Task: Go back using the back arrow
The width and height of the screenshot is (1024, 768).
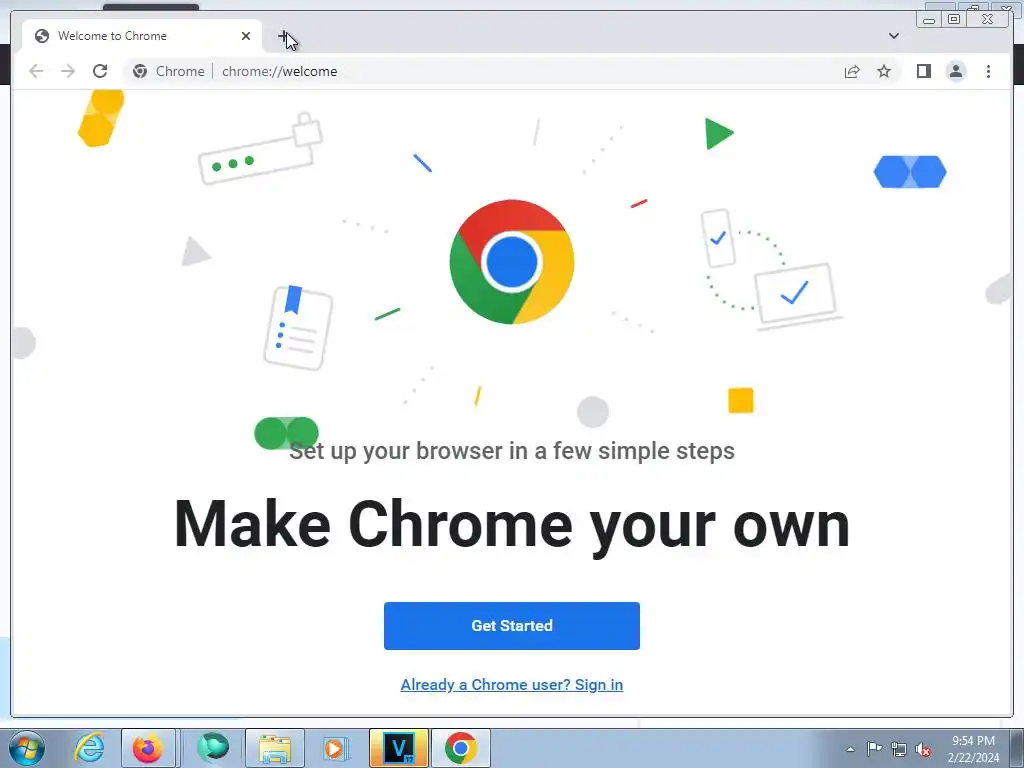Action: [x=36, y=71]
